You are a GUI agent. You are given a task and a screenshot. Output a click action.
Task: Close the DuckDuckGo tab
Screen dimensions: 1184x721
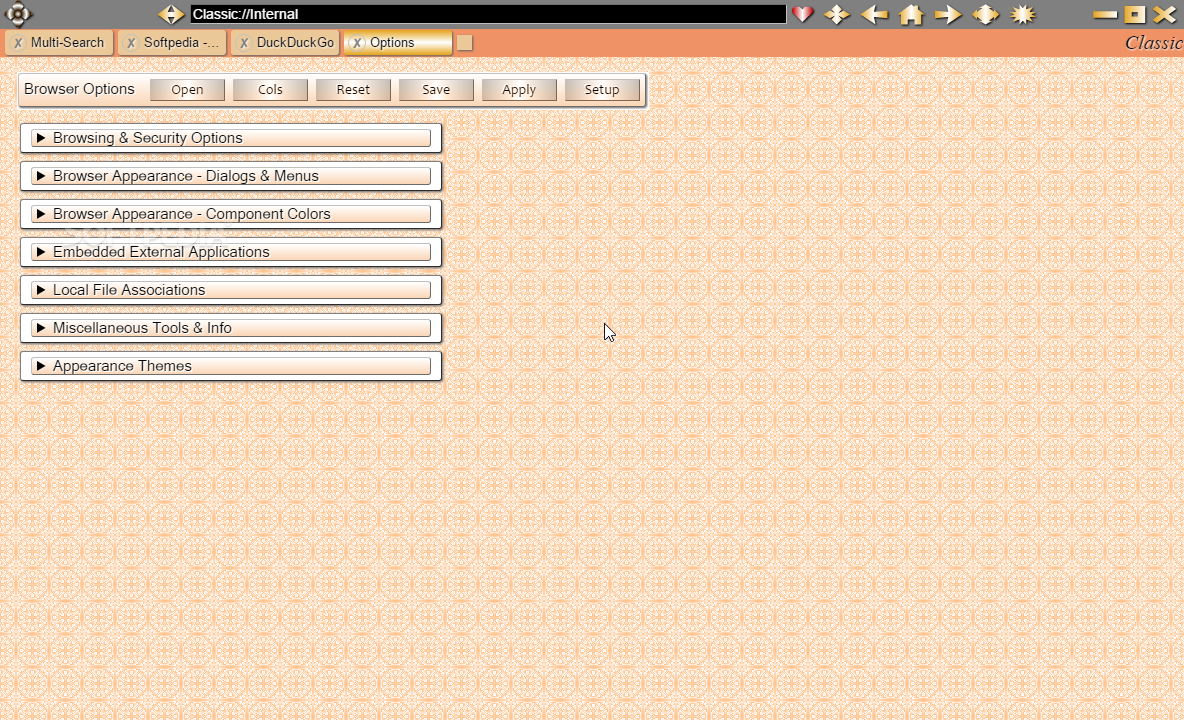244,43
